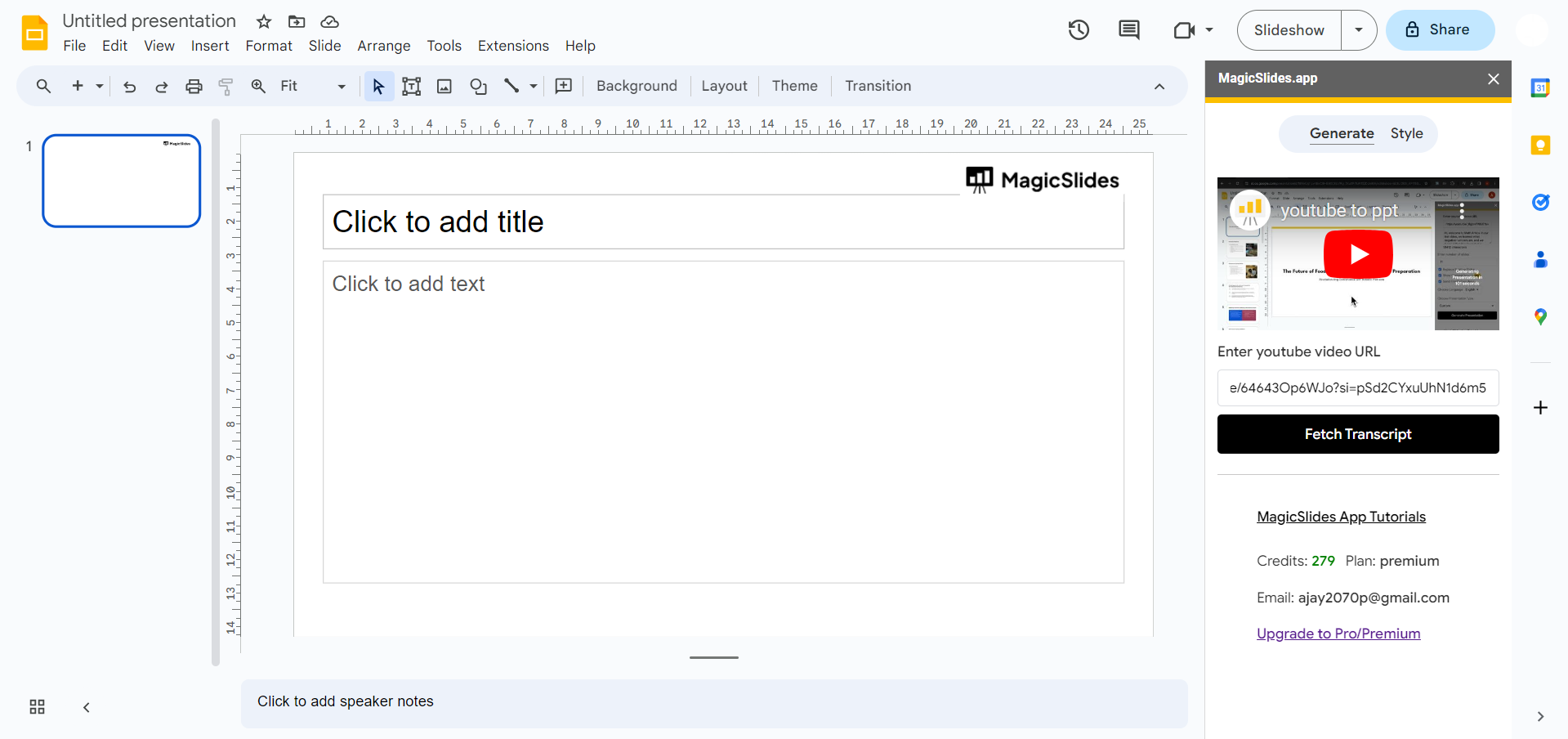The image size is (1568, 739).
Task: Insert an image
Action: pos(444,86)
